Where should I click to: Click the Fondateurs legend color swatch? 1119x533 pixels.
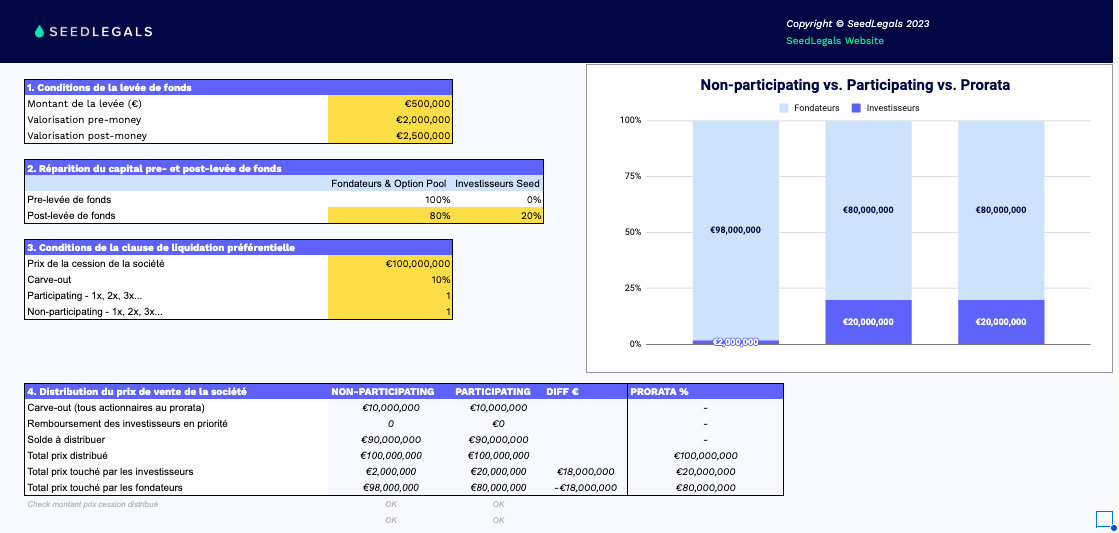[784, 108]
